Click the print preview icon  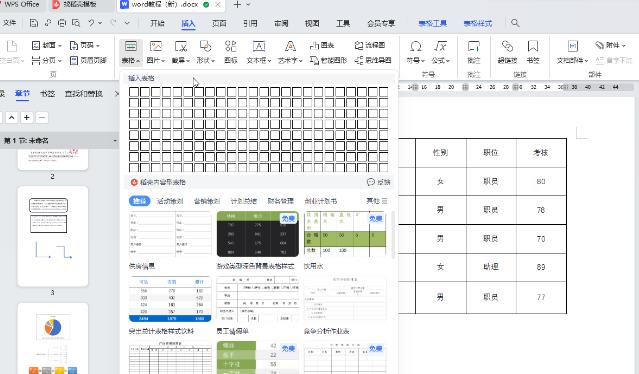[x=76, y=23]
